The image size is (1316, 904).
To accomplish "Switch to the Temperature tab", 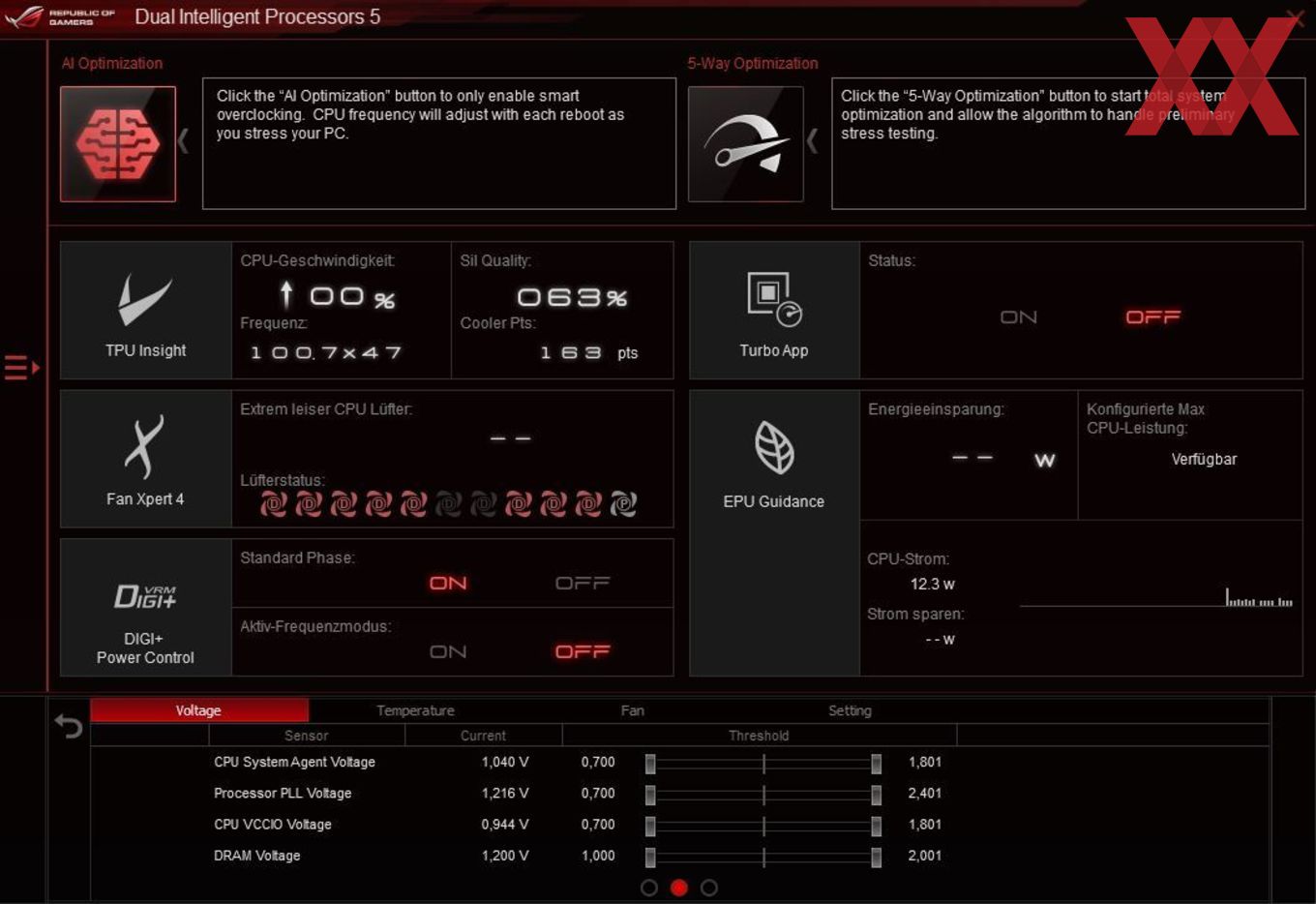I will [415, 710].
